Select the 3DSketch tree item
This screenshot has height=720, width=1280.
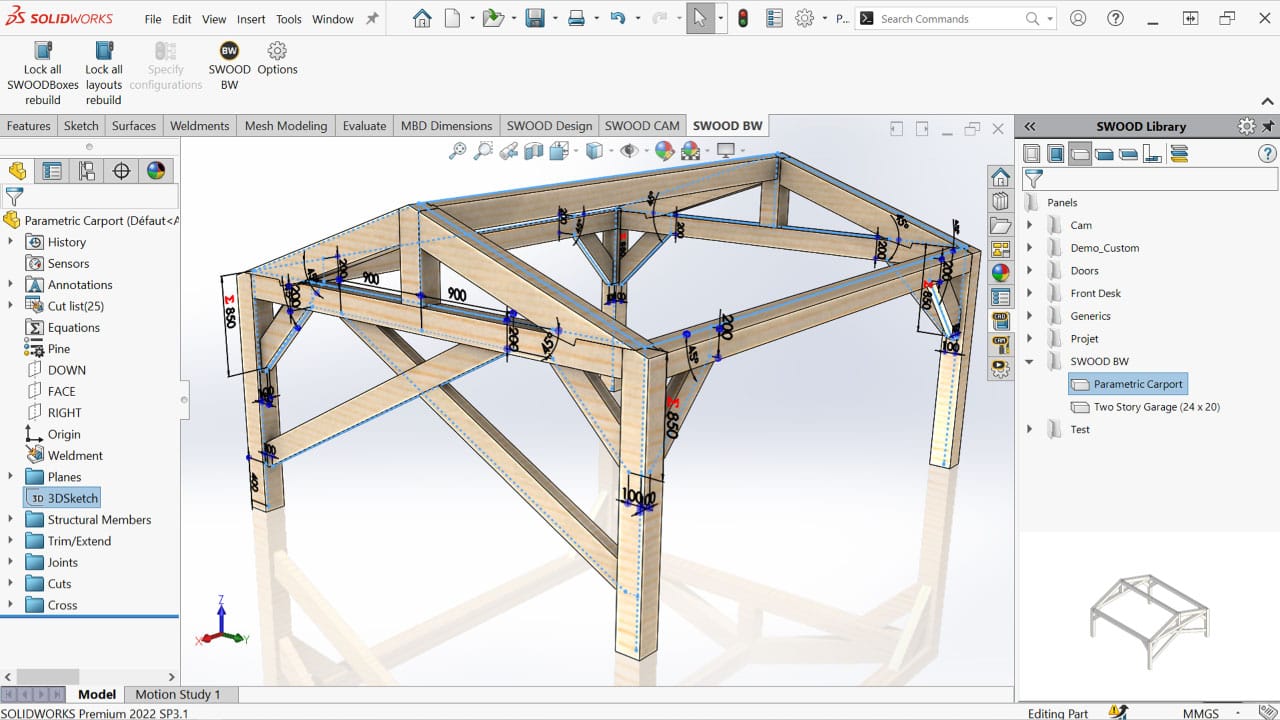pos(62,498)
